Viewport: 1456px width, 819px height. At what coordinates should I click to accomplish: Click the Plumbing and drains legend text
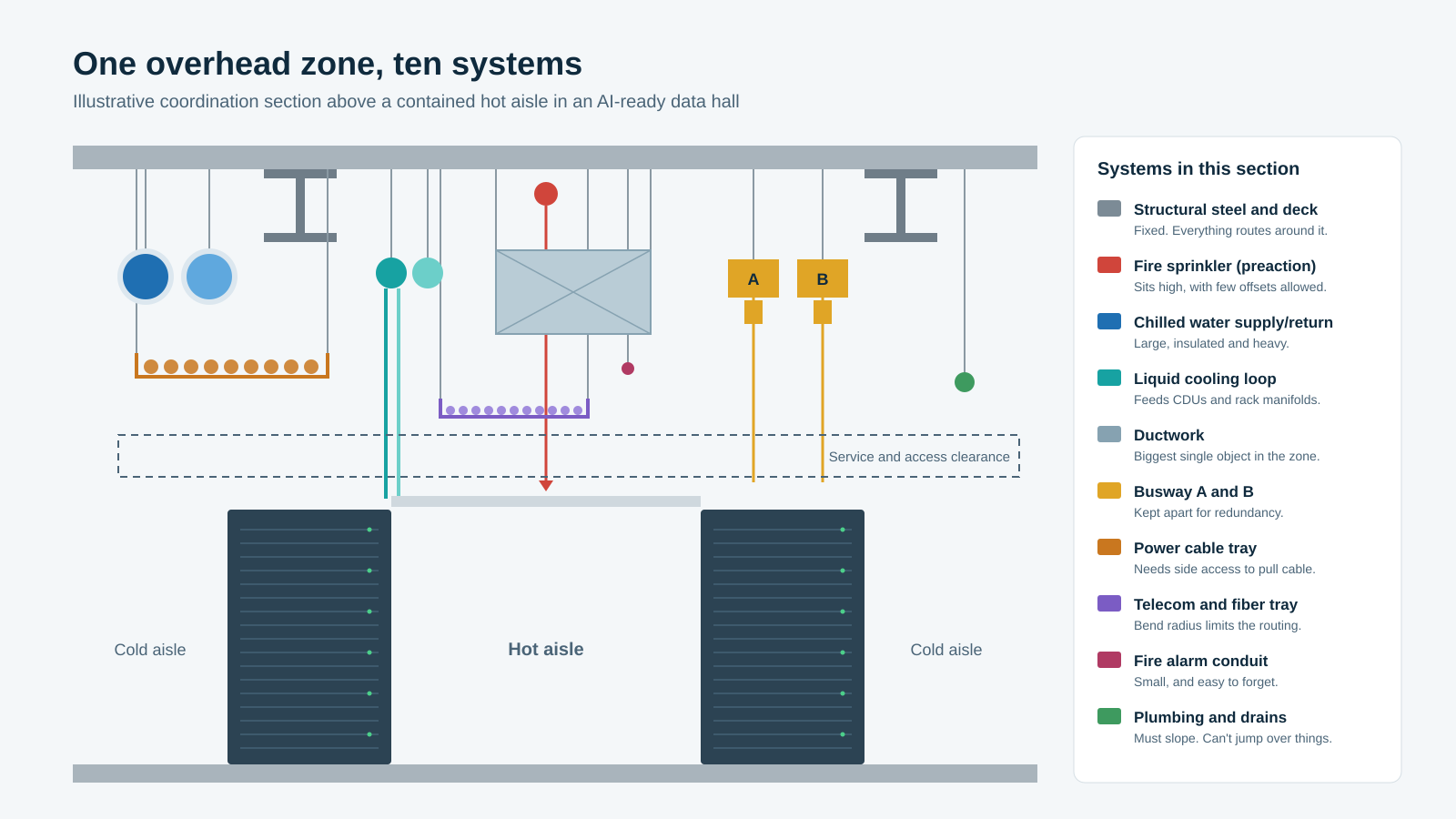point(1210,717)
